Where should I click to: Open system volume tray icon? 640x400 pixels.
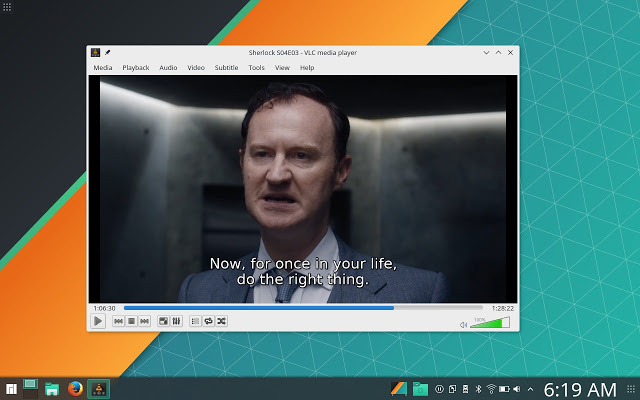click(x=517, y=389)
